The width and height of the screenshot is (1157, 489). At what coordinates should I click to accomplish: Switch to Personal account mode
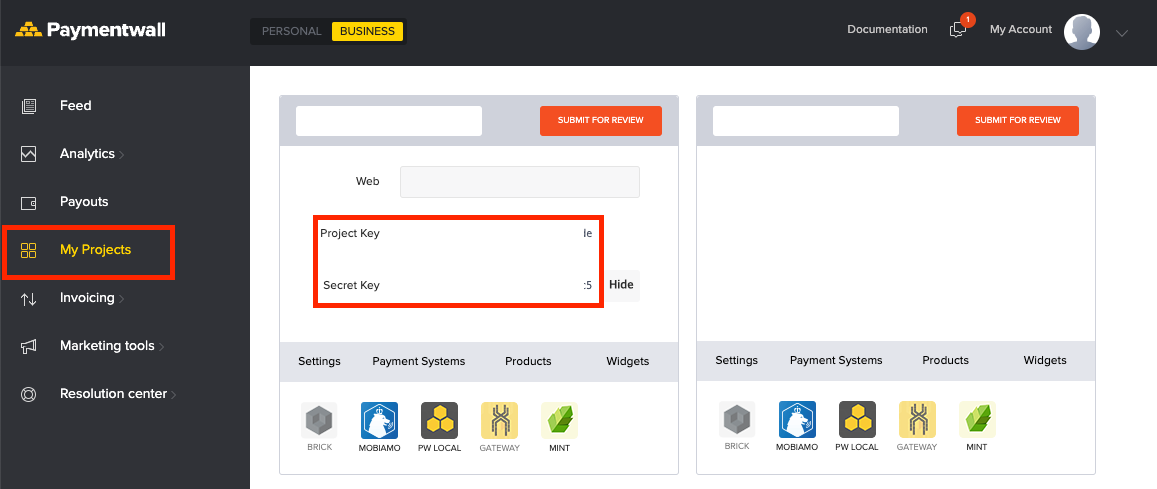[x=291, y=31]
